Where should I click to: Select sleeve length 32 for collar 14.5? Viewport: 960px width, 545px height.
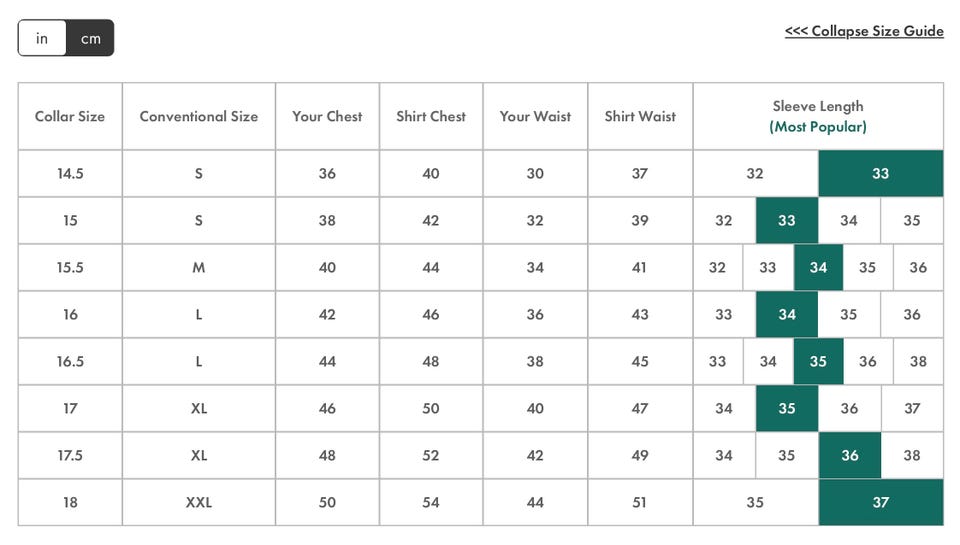(755, 173)
